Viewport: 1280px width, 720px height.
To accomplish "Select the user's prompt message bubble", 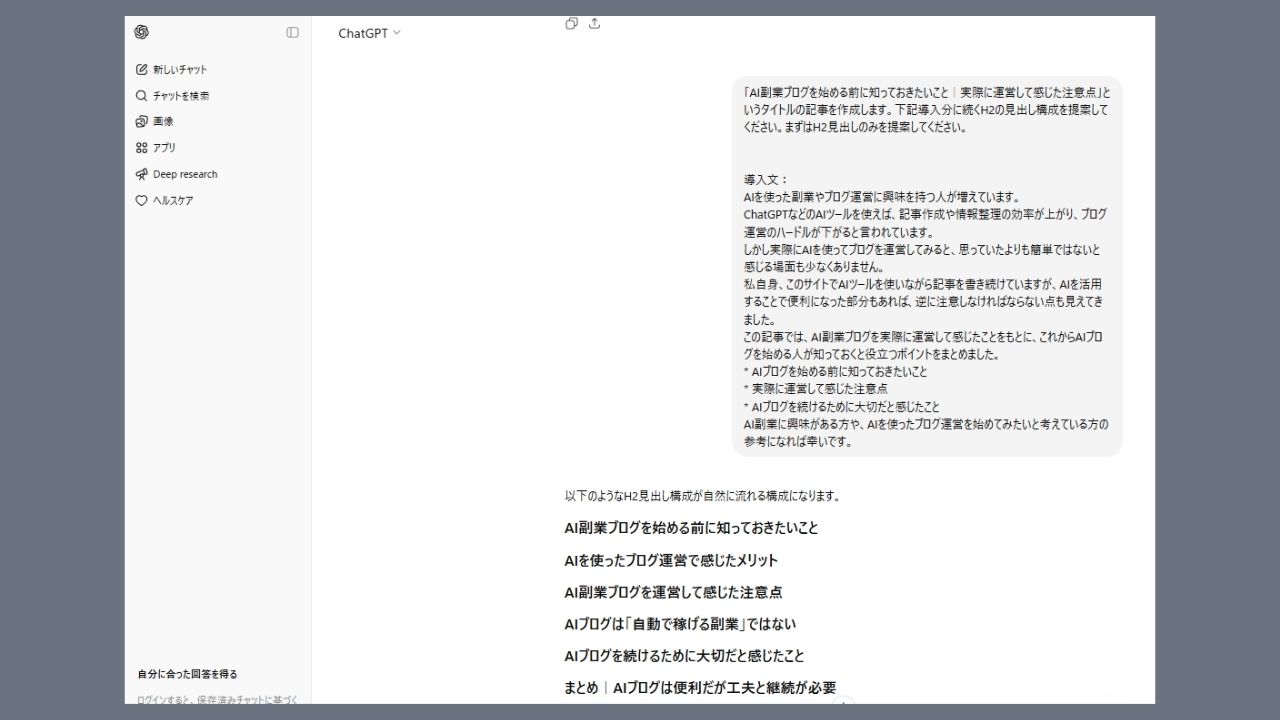I will click(x=925, y=265).
